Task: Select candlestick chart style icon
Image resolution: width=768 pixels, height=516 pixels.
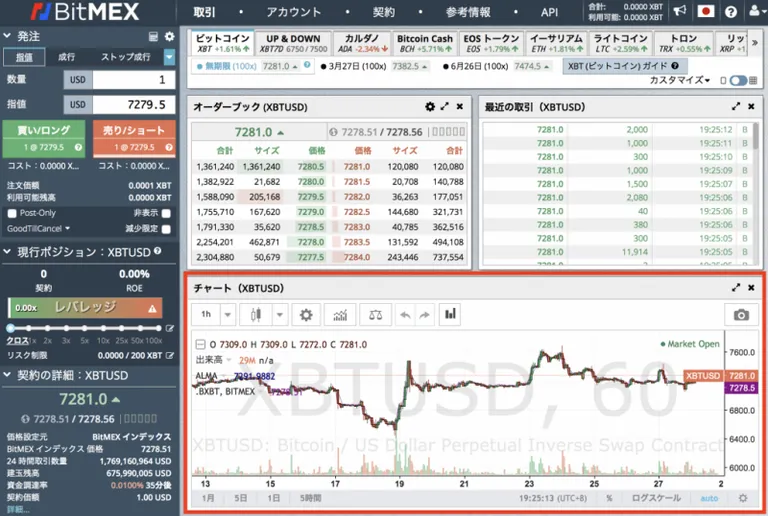Action: point(256,314)
